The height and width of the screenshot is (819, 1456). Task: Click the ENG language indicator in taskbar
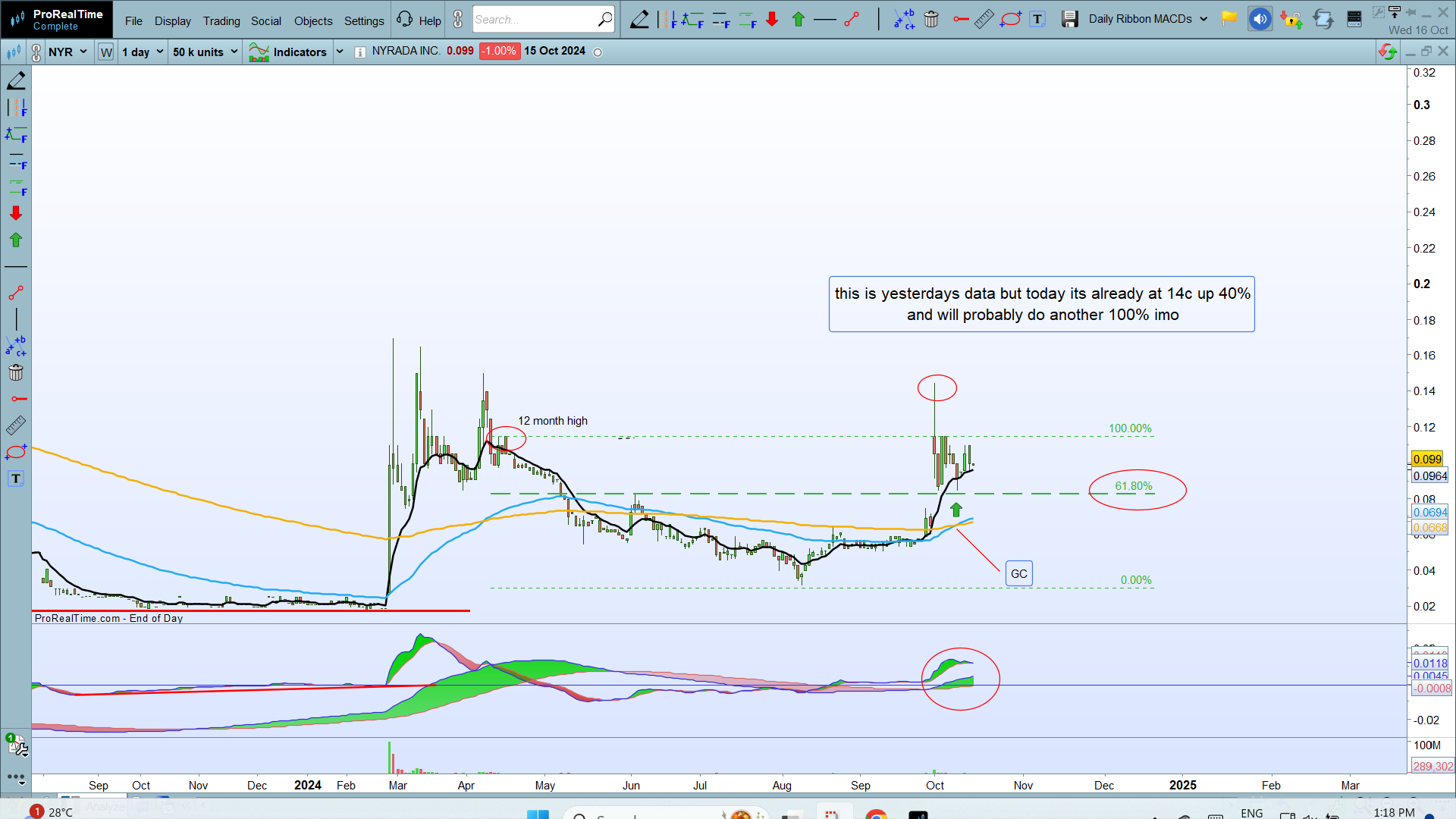click(1252, 813)
